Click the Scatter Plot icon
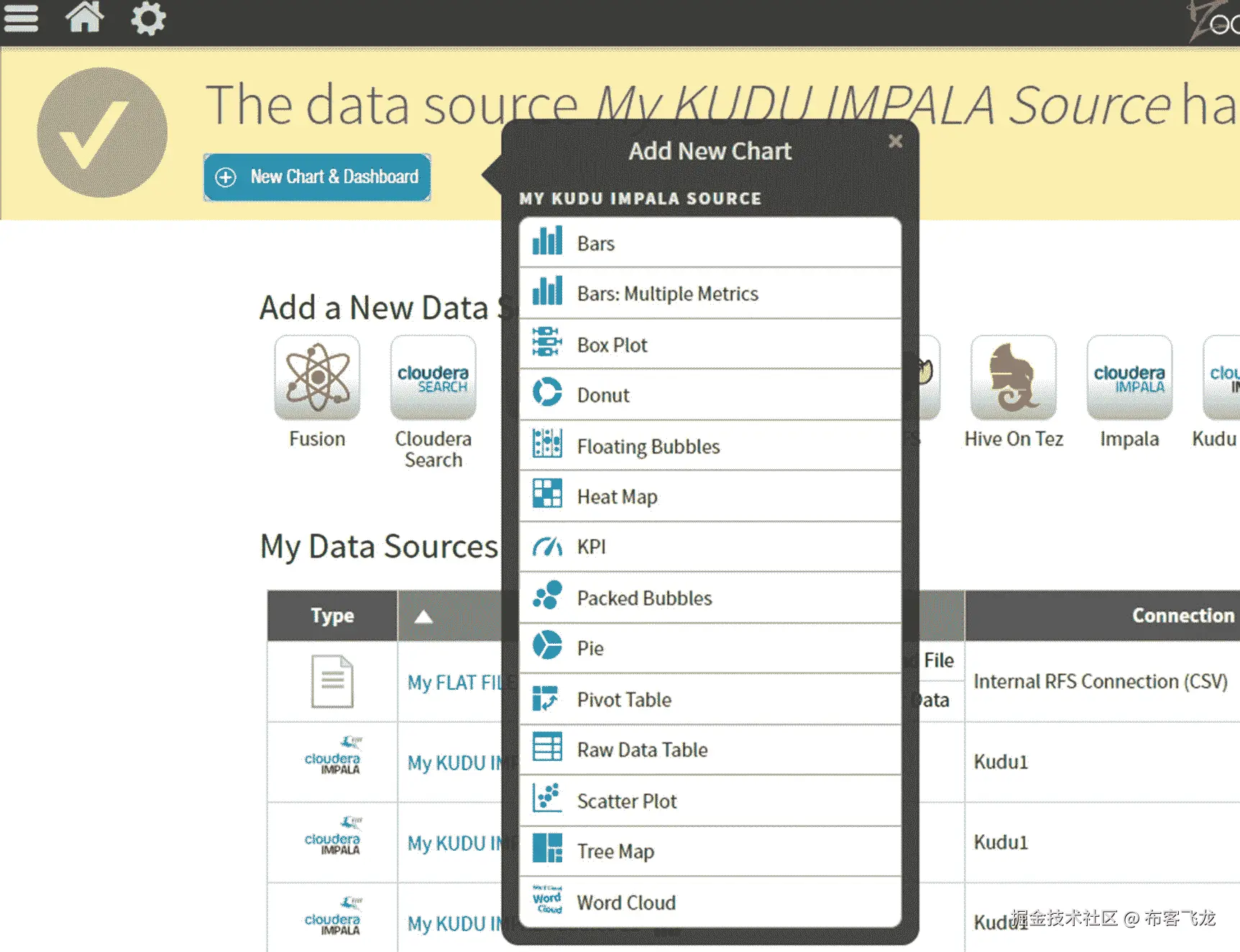The image size is (1240, 952). click(x=547, y=798)
